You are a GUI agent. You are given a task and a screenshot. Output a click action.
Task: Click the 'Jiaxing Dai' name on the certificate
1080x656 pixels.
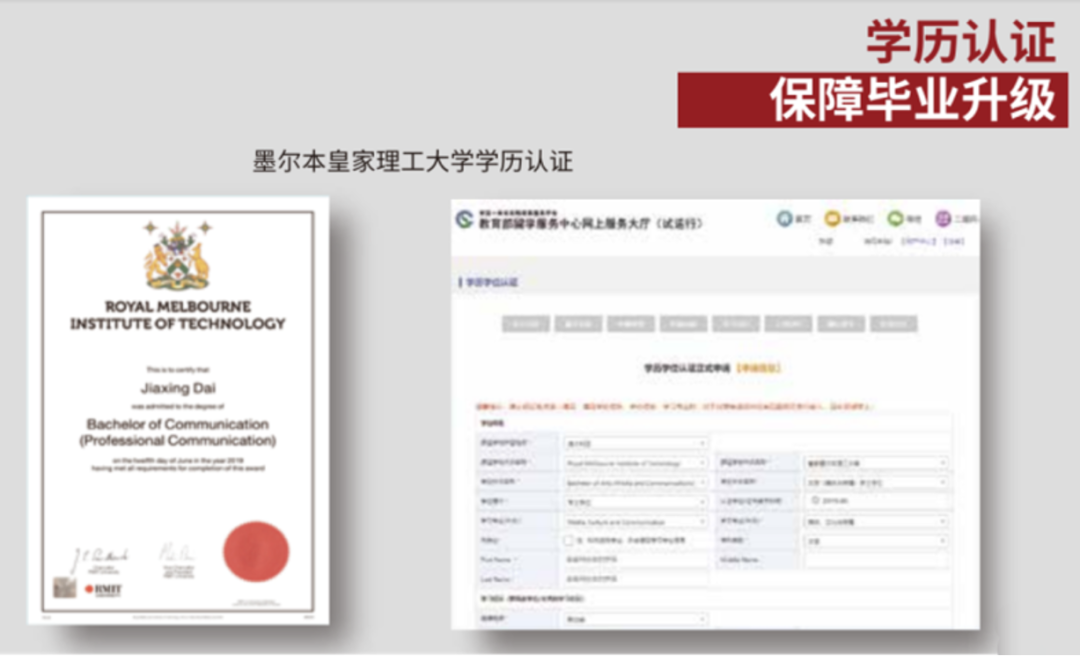click(178, 388)
